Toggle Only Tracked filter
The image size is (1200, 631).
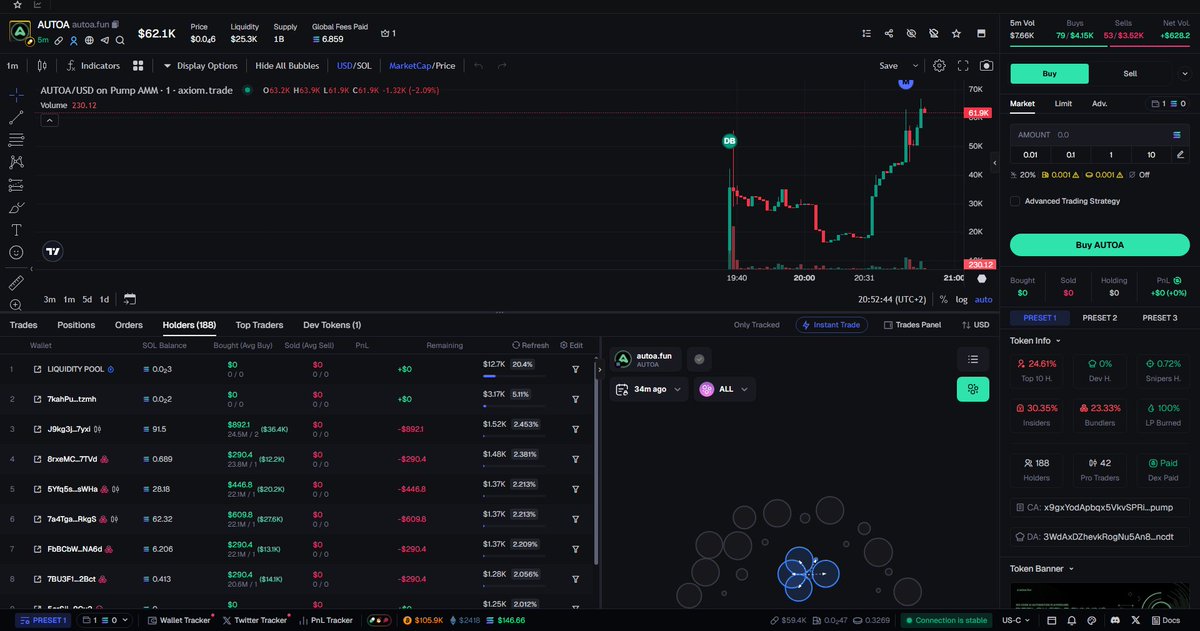pyautogui.click(x=756, y=325)
